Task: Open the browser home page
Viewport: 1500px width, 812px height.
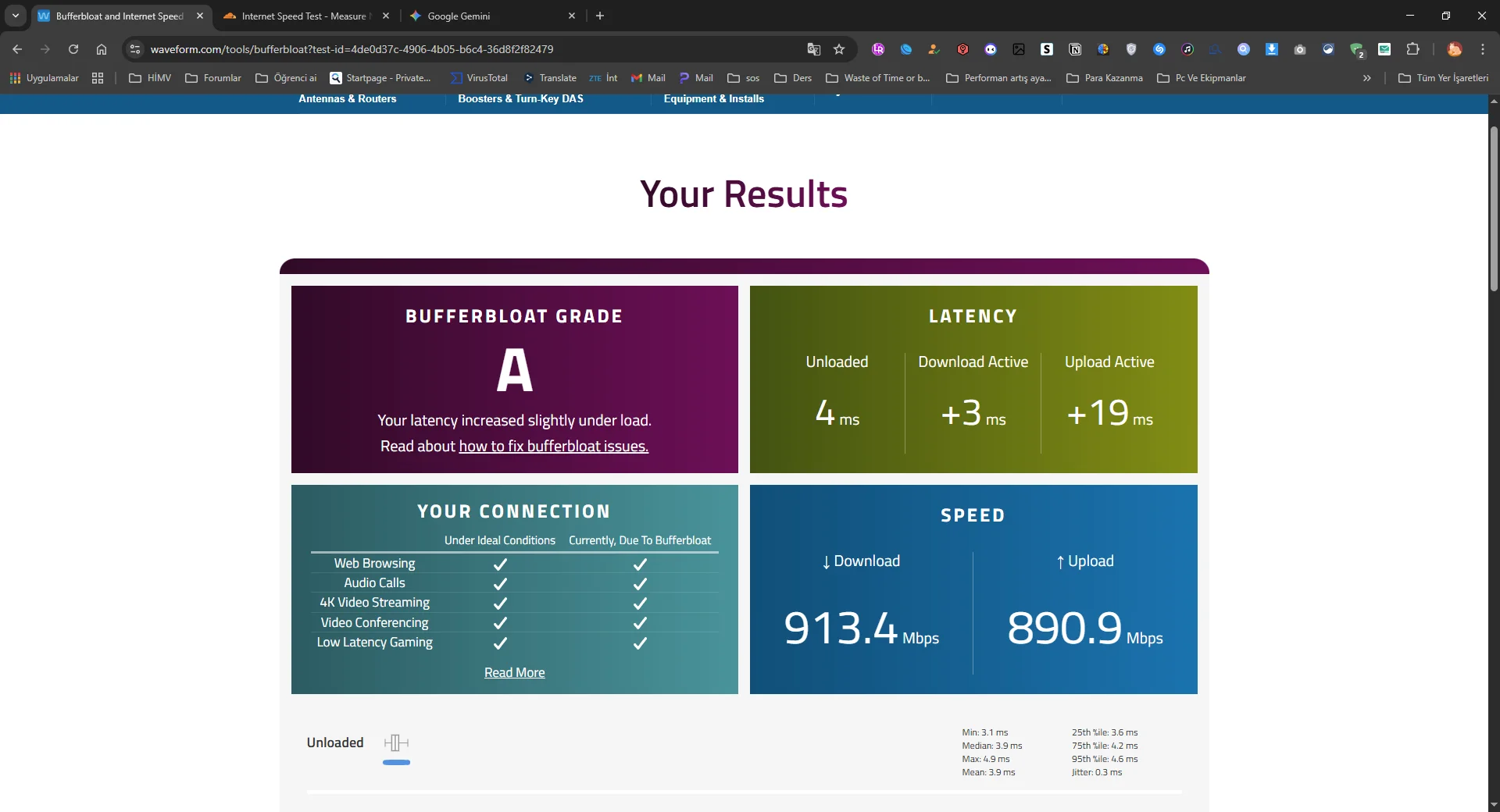Action: (102, 49)
